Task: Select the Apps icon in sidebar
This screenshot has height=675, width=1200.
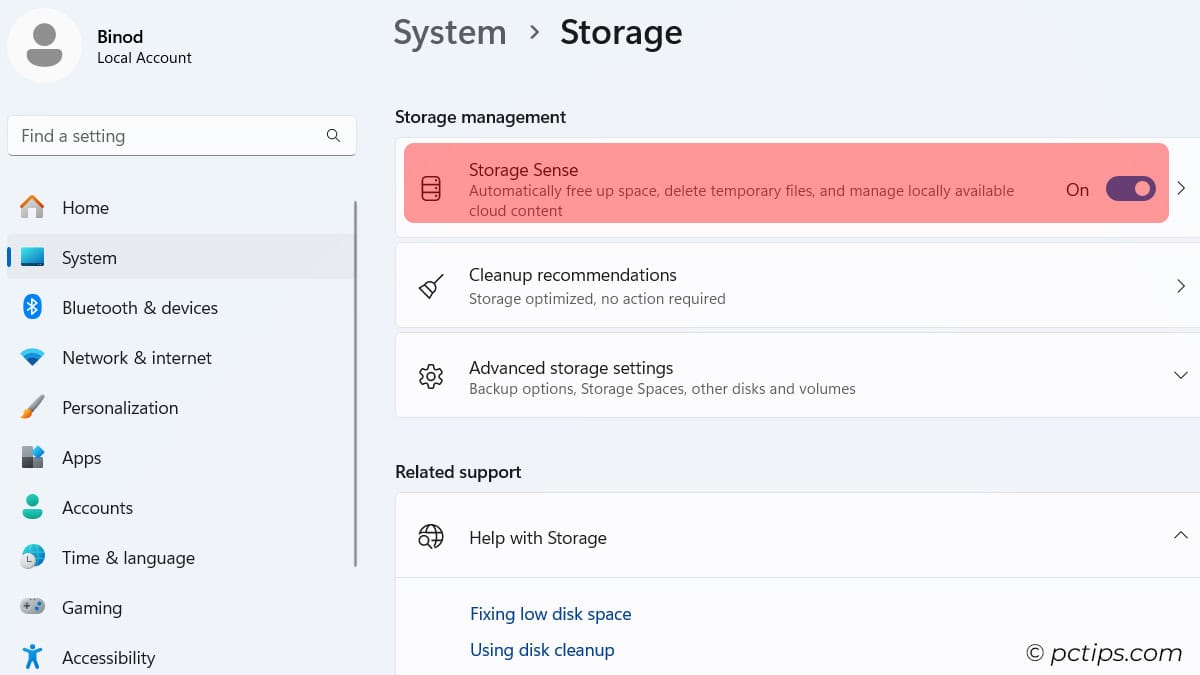Action: tap(32, 458)
